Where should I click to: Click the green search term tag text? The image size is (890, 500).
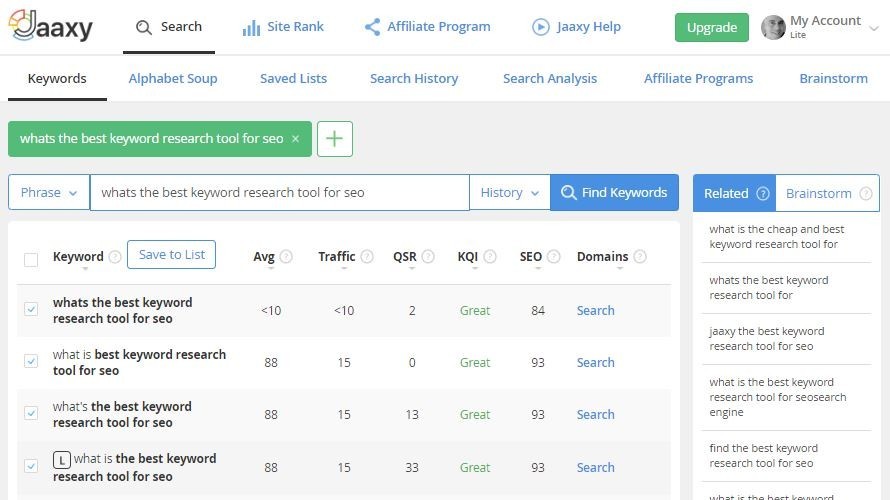[152, 138]
